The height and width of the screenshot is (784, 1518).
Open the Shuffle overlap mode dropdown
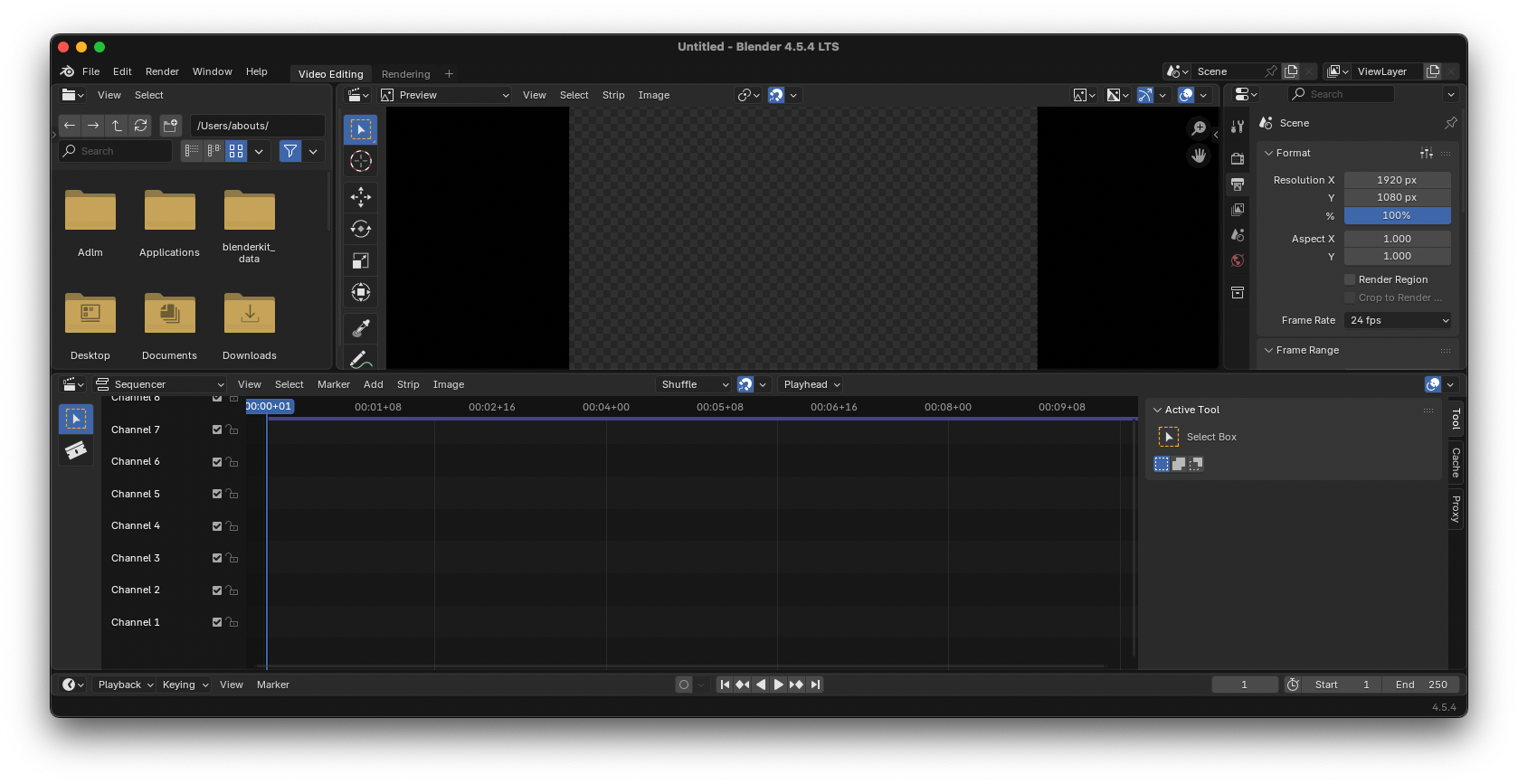[693, 384]
